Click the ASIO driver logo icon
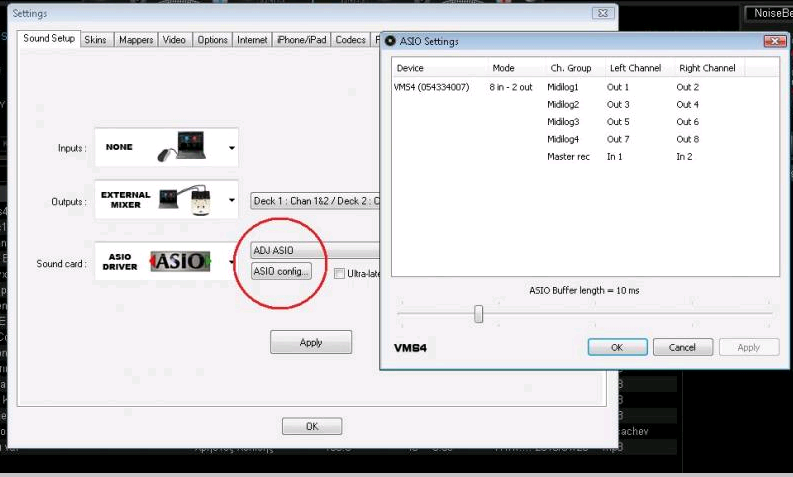 181,261
